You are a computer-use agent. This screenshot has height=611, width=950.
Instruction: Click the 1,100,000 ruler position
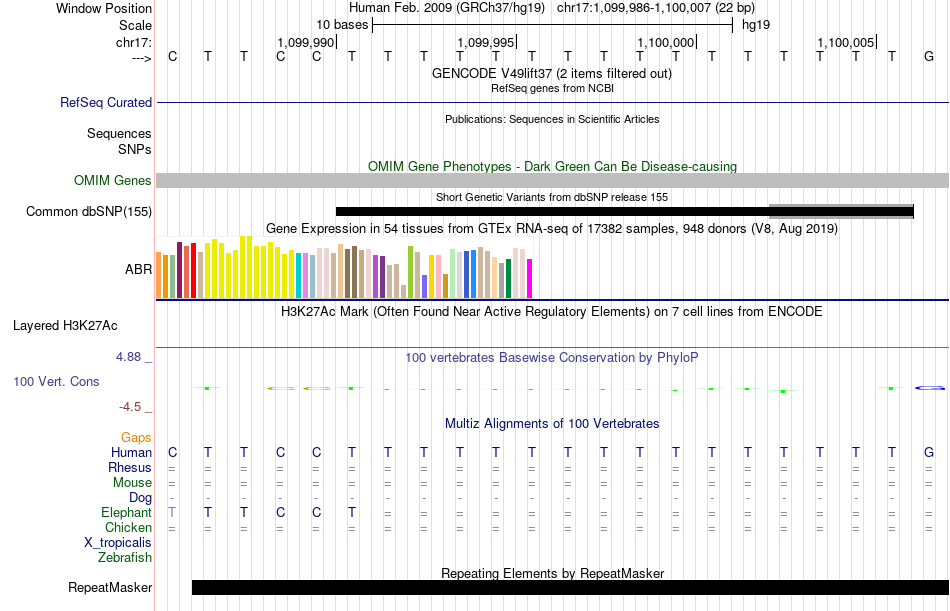[x=665, y=43]
